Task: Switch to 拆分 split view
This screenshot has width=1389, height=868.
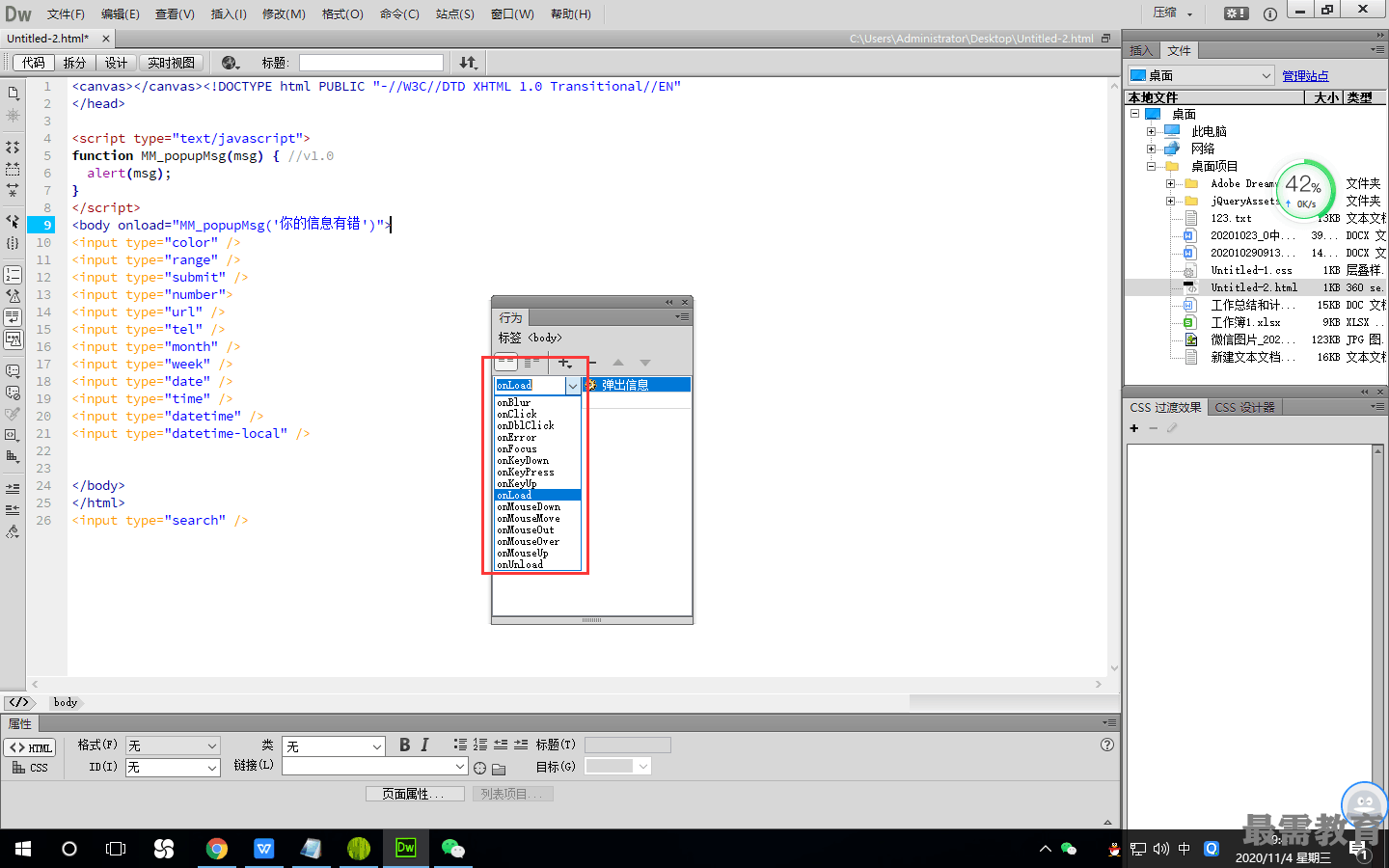Action: coord(74,63)
